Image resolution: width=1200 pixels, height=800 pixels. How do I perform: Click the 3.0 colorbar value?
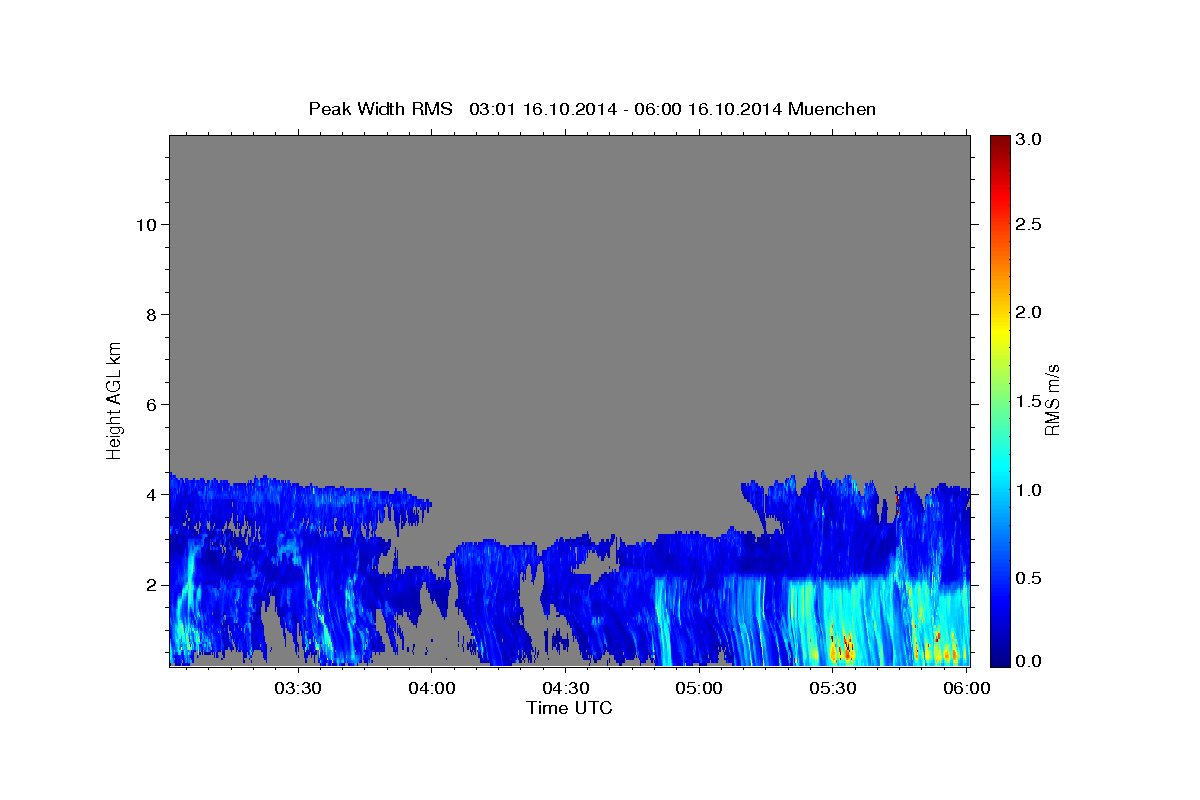[1029, 140]
